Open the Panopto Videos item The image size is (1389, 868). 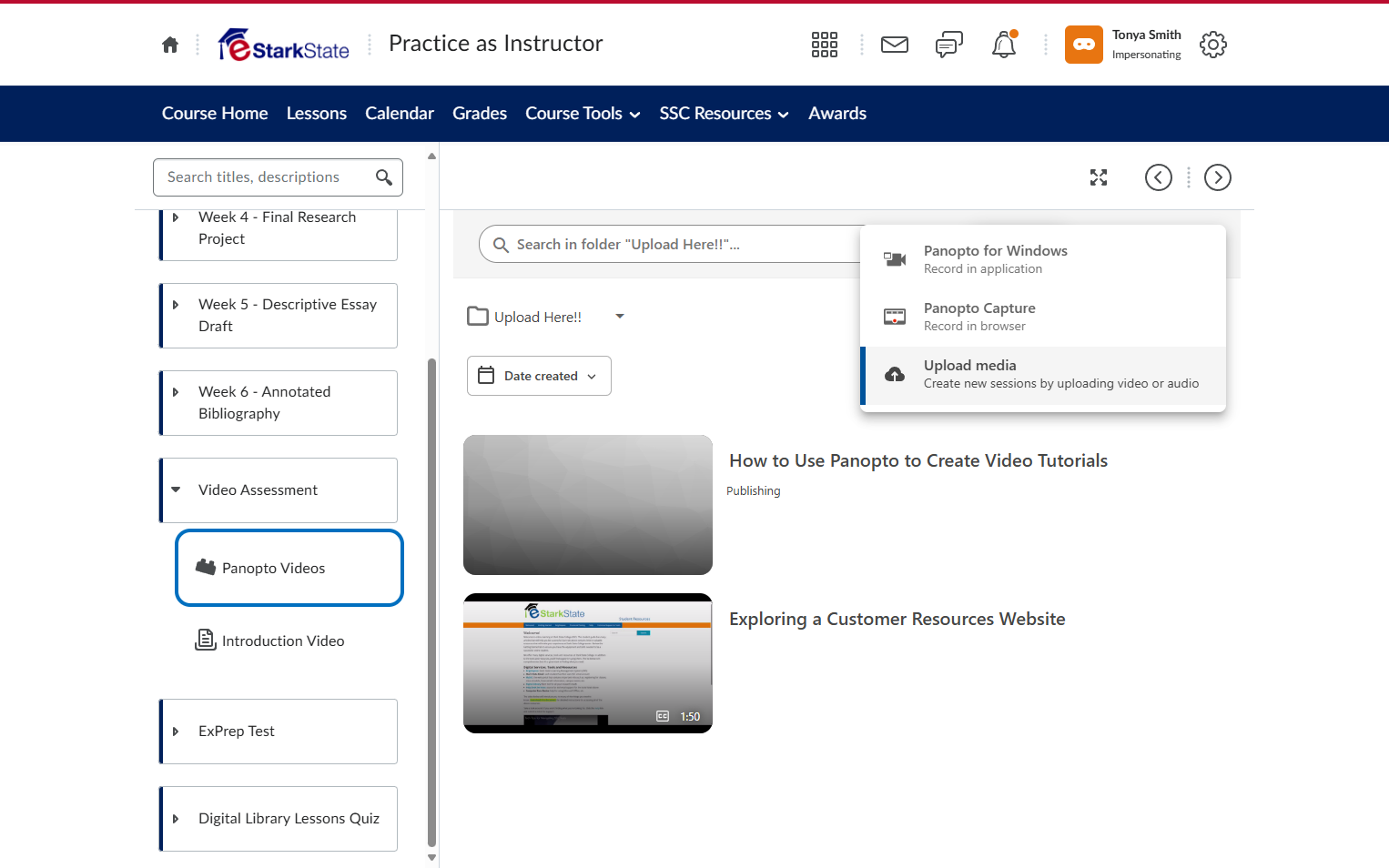(289, 568)
